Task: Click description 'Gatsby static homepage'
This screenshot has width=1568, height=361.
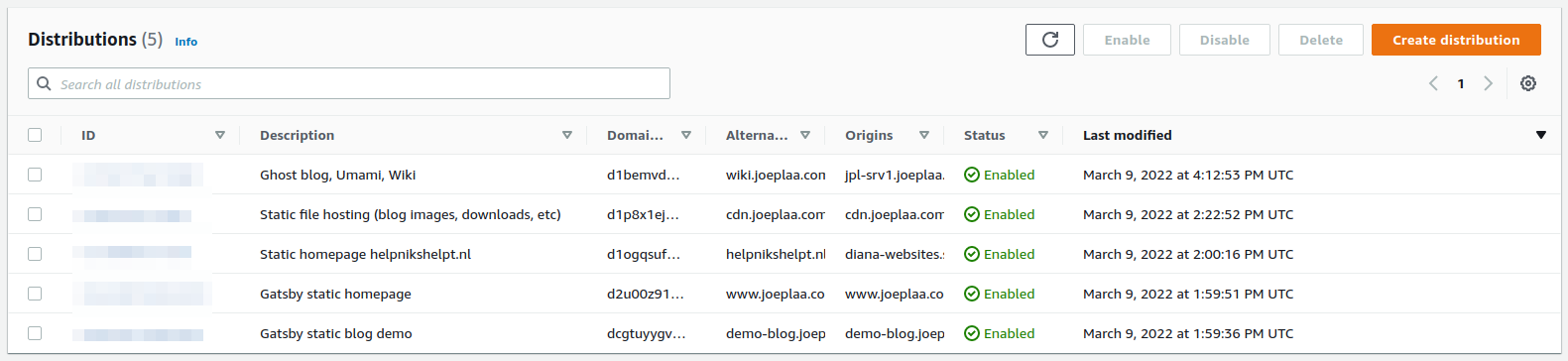Action: 335,294
